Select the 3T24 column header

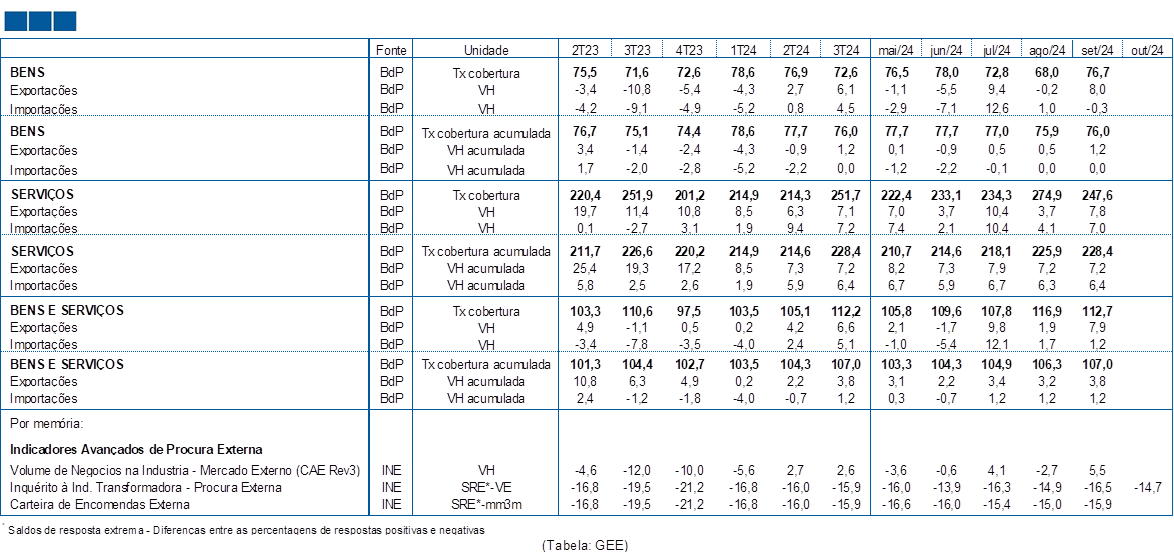[x=845, y=50]
